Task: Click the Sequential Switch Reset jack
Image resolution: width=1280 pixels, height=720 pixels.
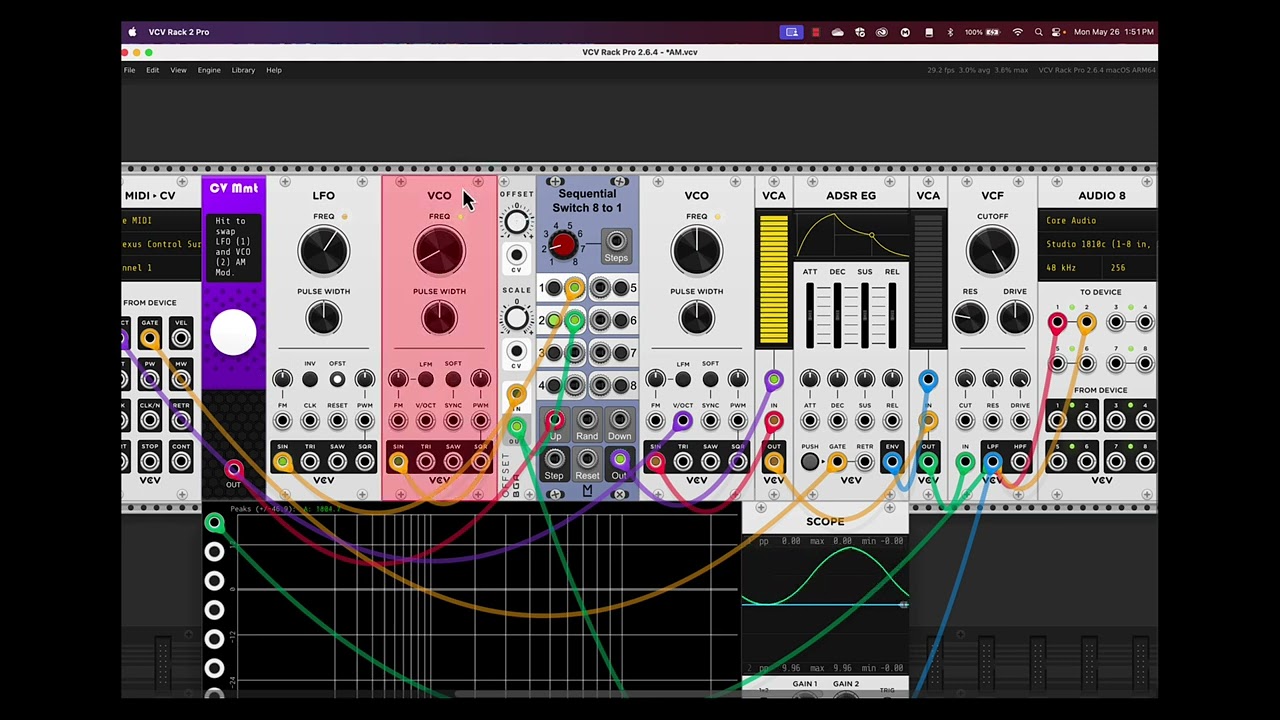Action: click(587, 460)
